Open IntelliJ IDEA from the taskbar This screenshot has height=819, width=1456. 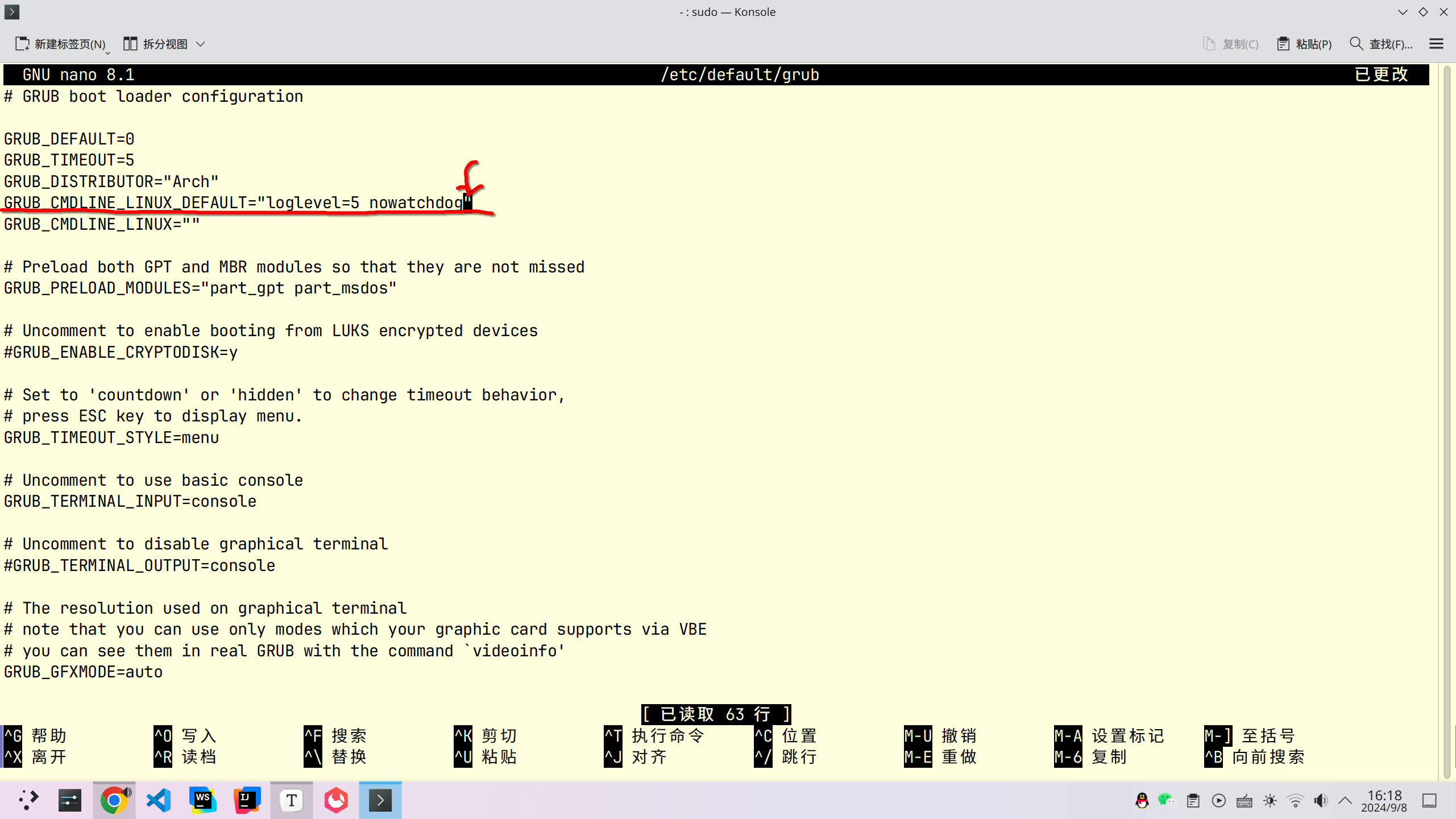click(247, 800)
